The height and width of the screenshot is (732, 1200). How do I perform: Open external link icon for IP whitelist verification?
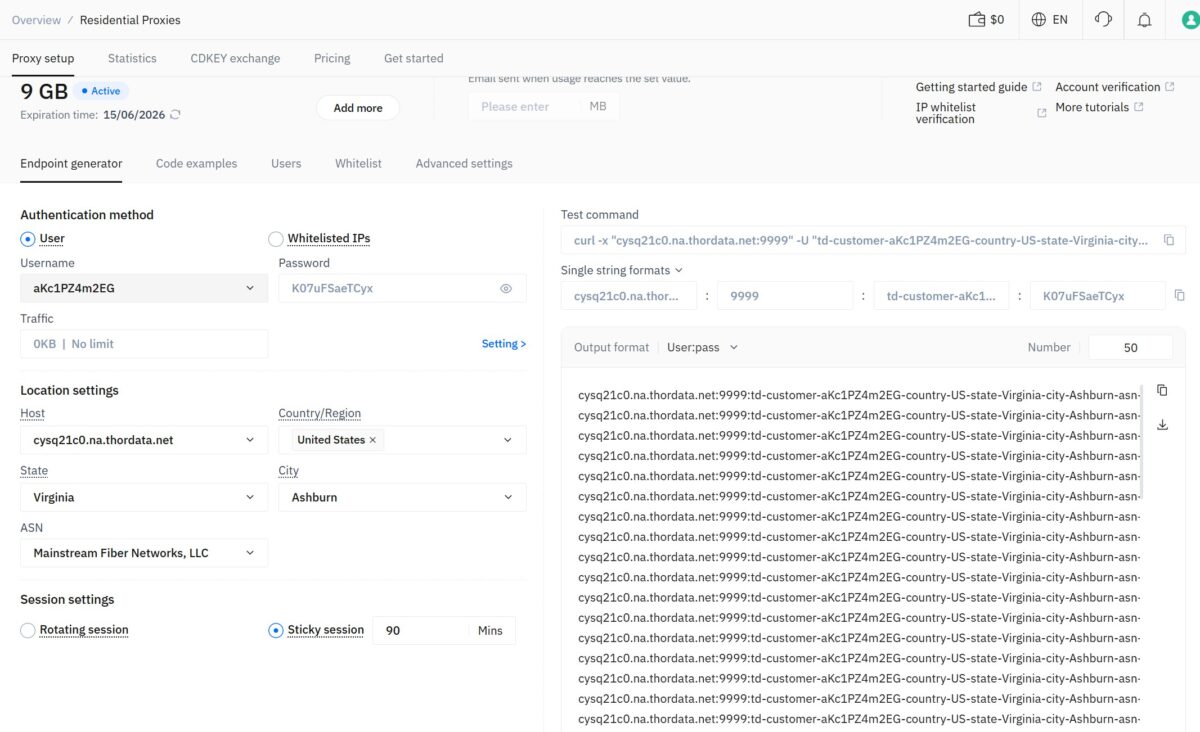point(1041,113)
